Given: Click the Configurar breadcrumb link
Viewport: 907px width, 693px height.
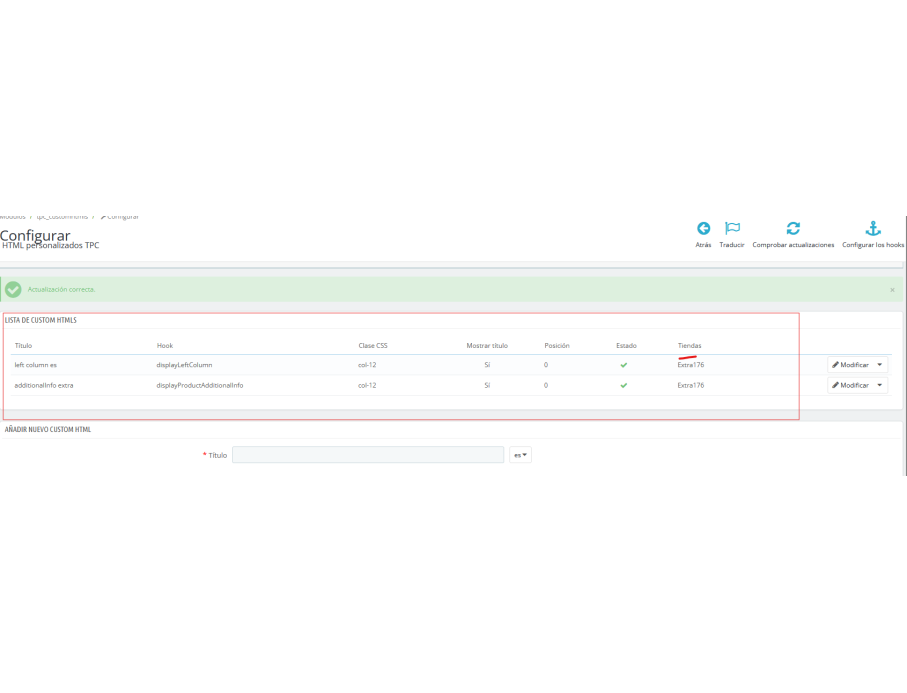Looking at the screenshot, I should click(x=120, y=217).
